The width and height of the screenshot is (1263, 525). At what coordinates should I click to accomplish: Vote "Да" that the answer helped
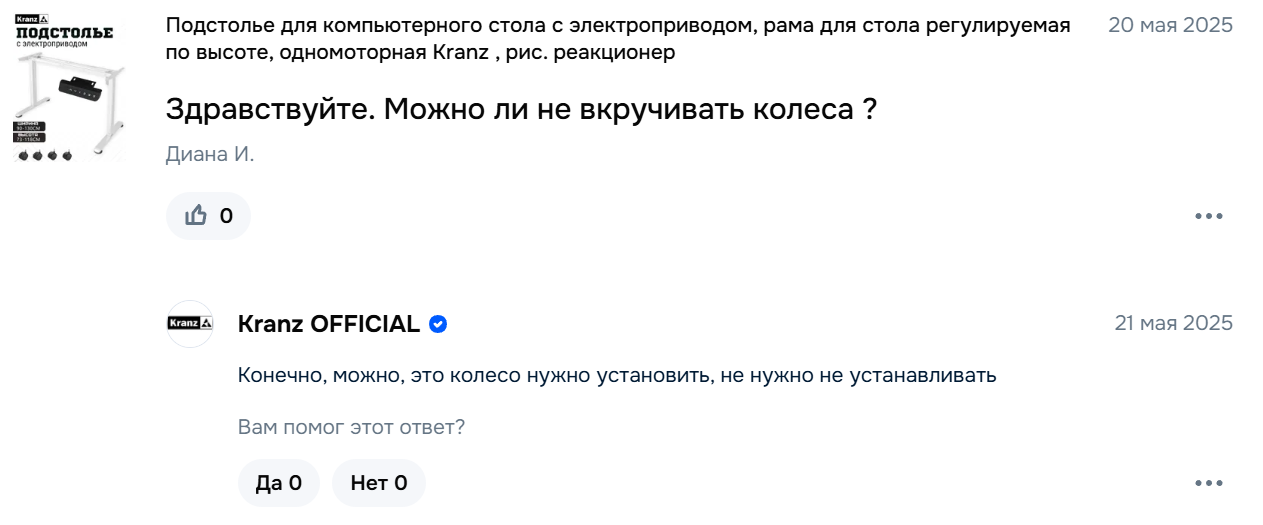coord(278,484)
